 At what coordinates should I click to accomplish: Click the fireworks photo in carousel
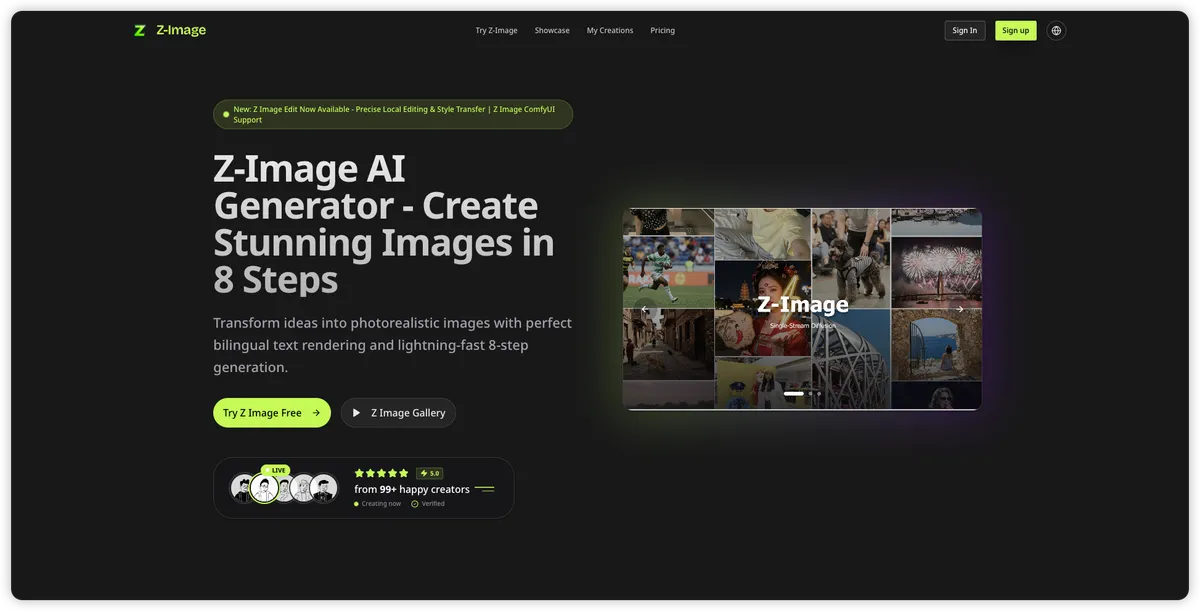[936, 272]
